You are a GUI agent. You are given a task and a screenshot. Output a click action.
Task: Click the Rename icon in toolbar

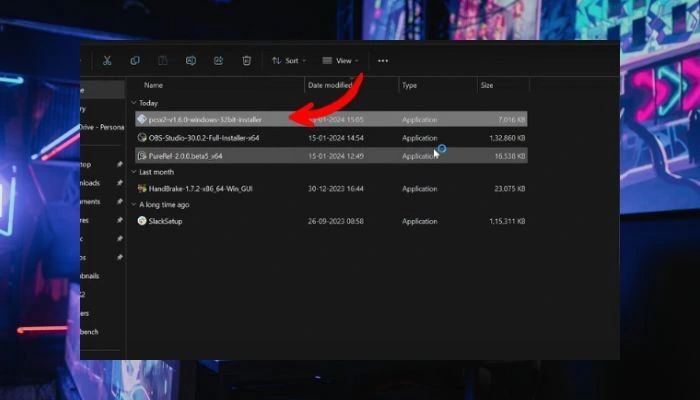(x=191, y=61)
